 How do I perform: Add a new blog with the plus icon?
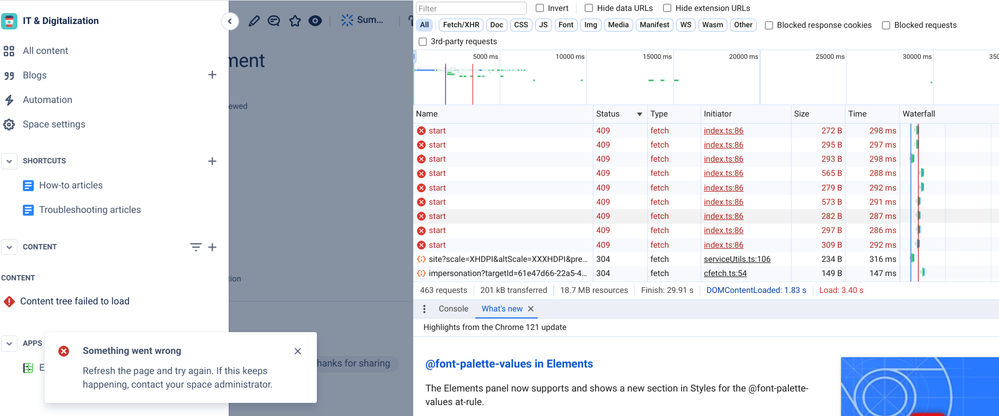coord(212,75)
